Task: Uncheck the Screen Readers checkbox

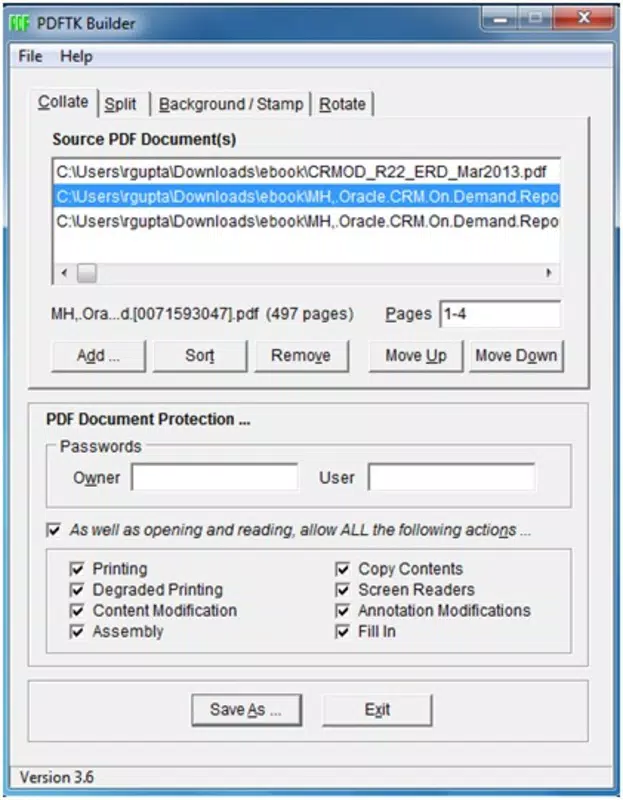Action: (x=342, y=590)
